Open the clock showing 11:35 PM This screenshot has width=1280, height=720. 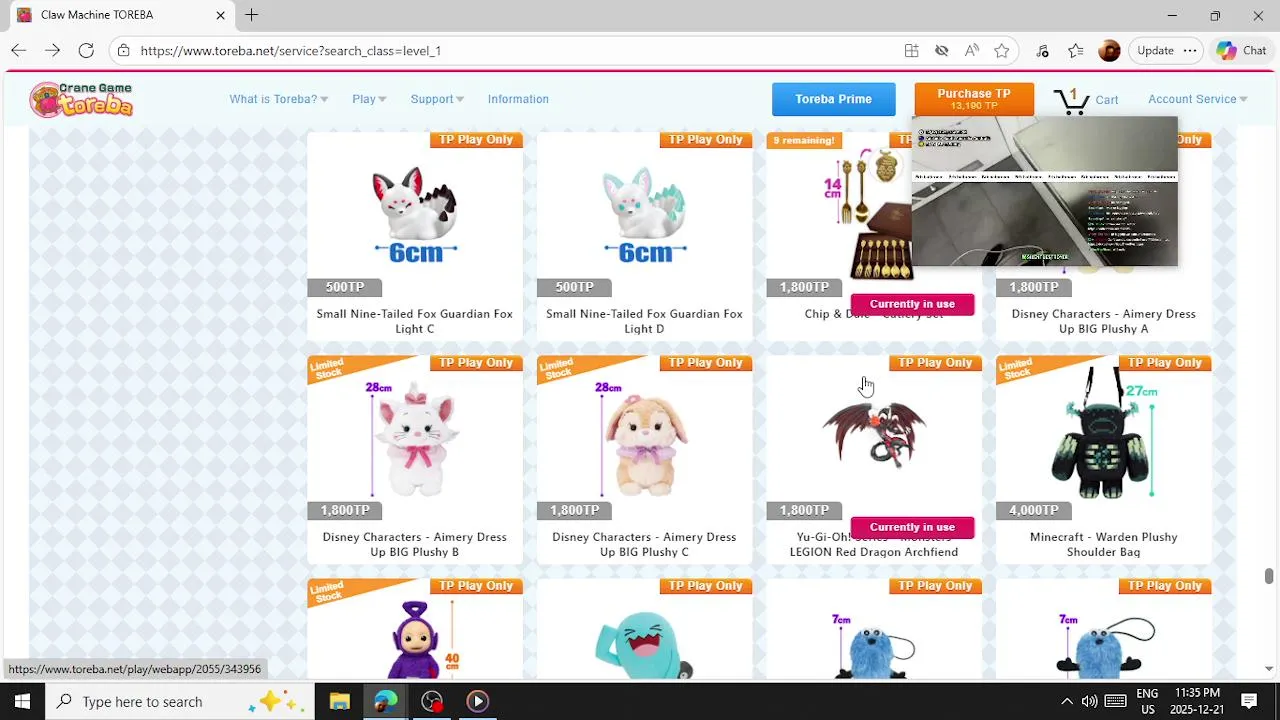tap(1197, 701)
